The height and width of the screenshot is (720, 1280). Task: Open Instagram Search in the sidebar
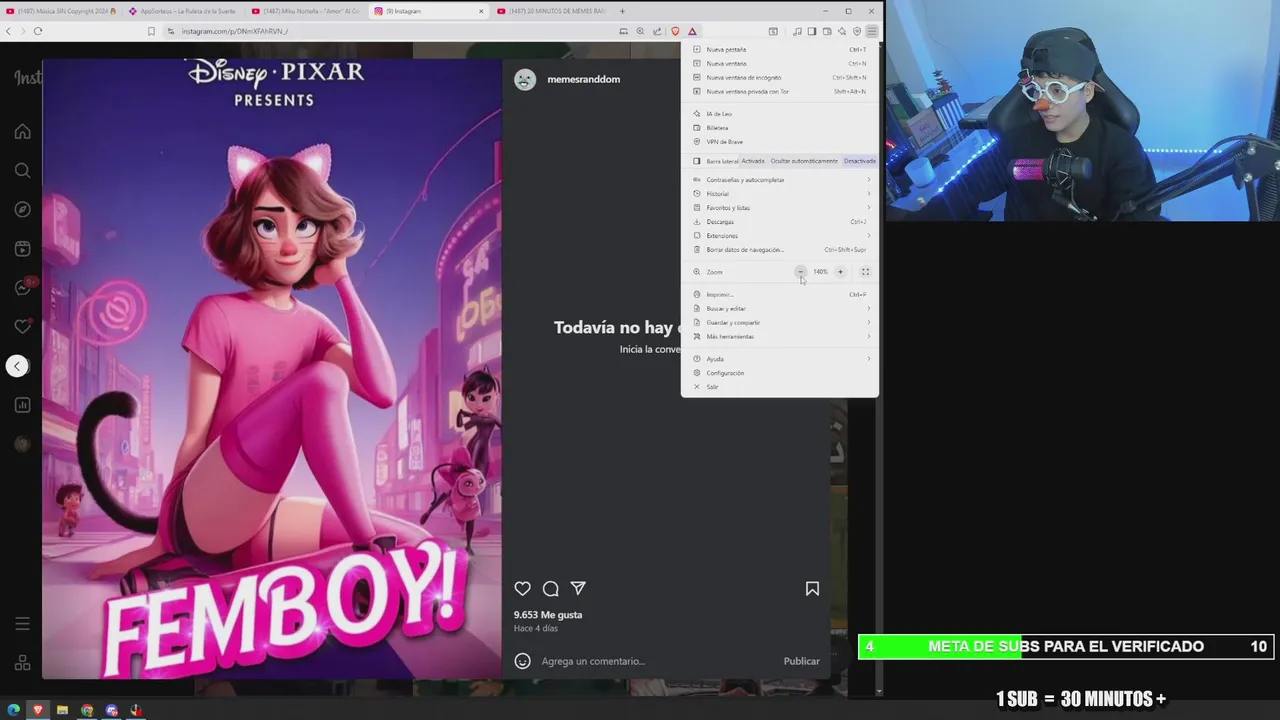[22, 171]
